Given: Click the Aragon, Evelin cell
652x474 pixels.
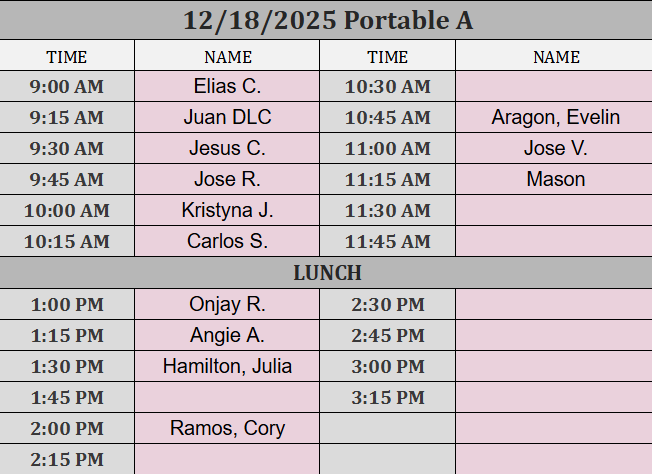Looking at the screenshot, I should click(555, 118).
